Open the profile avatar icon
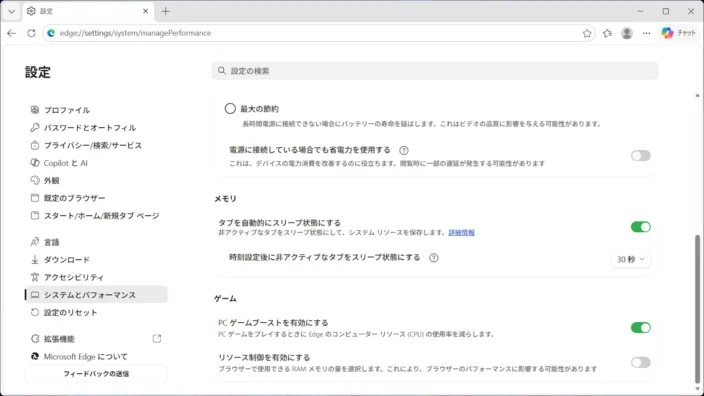Viewport: 704px width, 396px height. pos(627,33)
